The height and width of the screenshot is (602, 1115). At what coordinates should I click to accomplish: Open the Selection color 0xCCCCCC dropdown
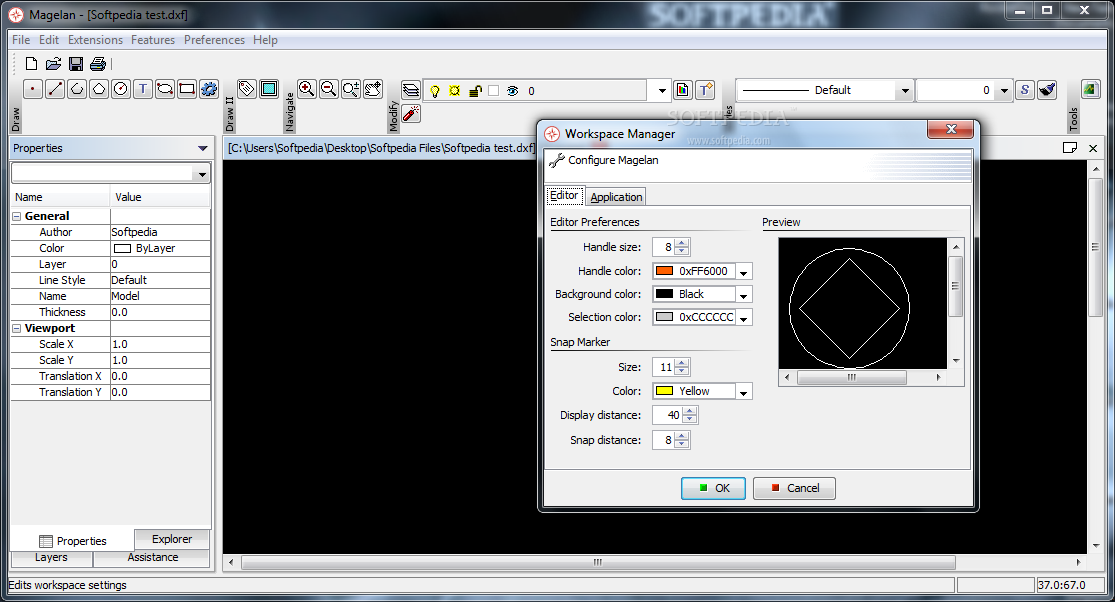pos(743,318)
